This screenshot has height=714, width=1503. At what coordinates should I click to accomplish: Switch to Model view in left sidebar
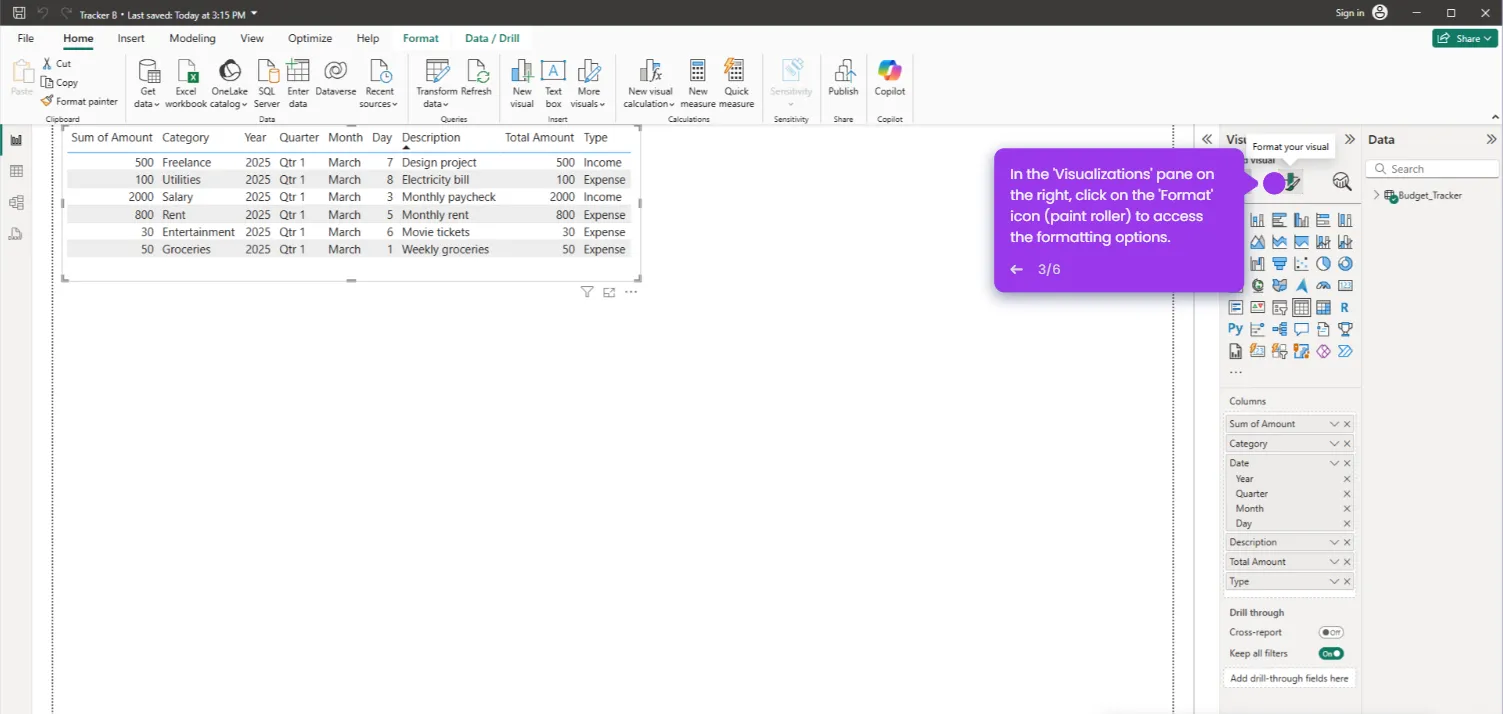(16, 203)
